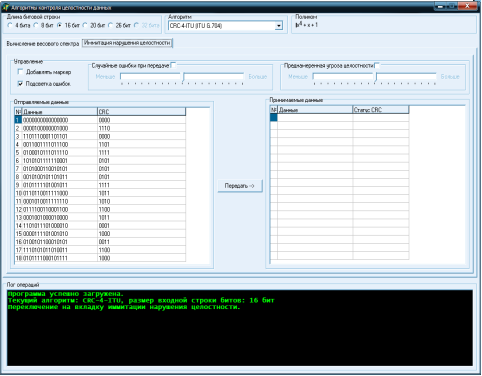
Task: Select data cell in sent row 3
Action: [60, 136]
